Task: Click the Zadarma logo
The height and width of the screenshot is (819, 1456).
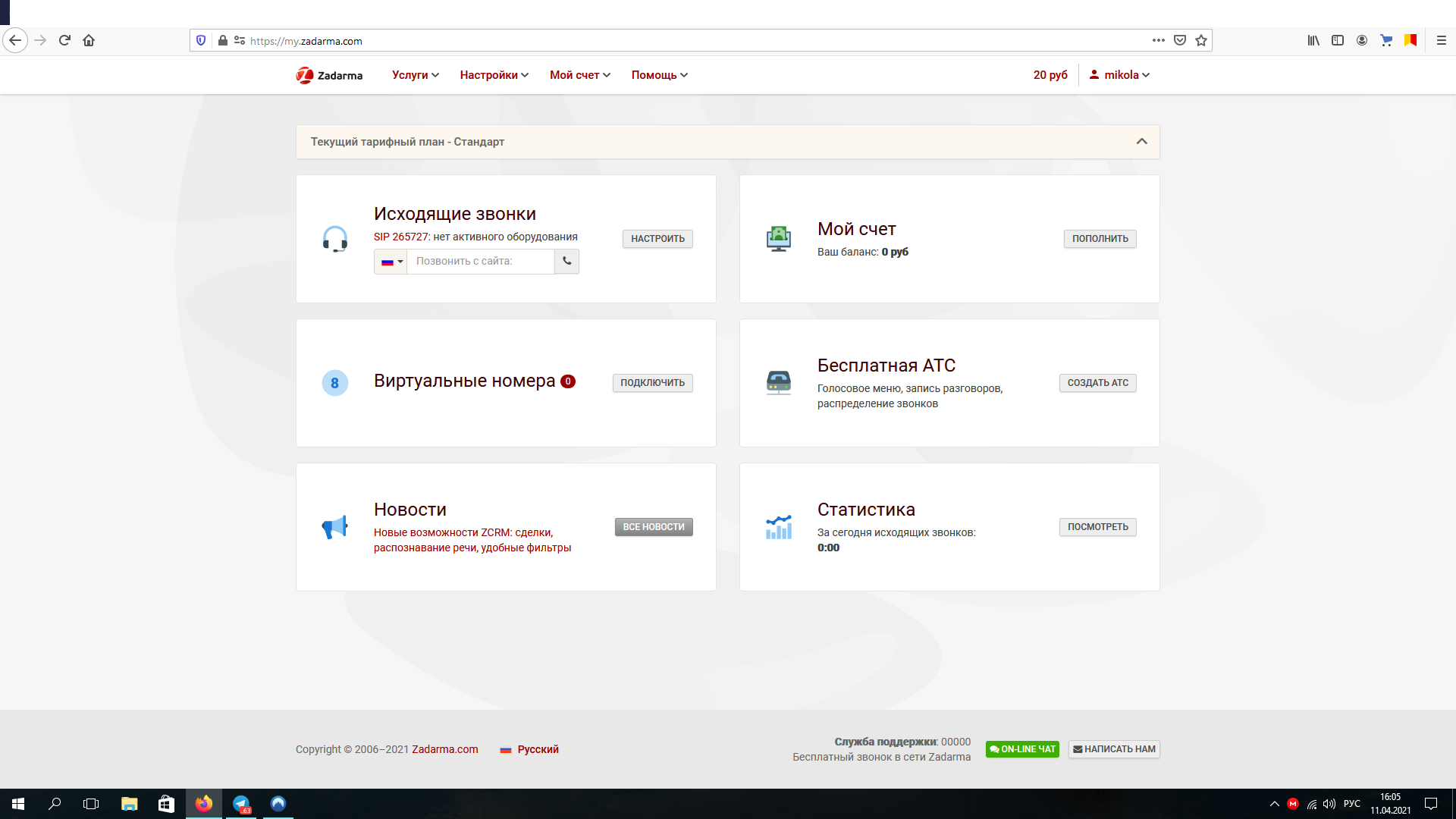Action: click(x=329, y=75)
